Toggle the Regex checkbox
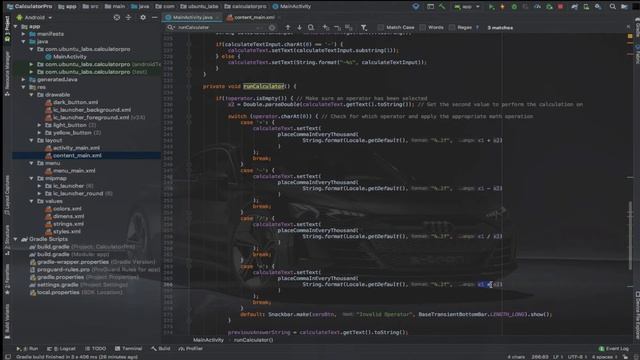This screenshot has width=640, height=360. [x=452, y=27]
